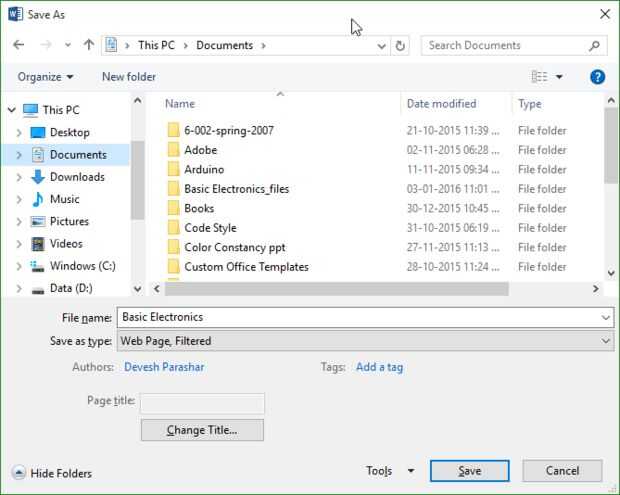
Task: Open the Tools menu
Action: point(389,471)
